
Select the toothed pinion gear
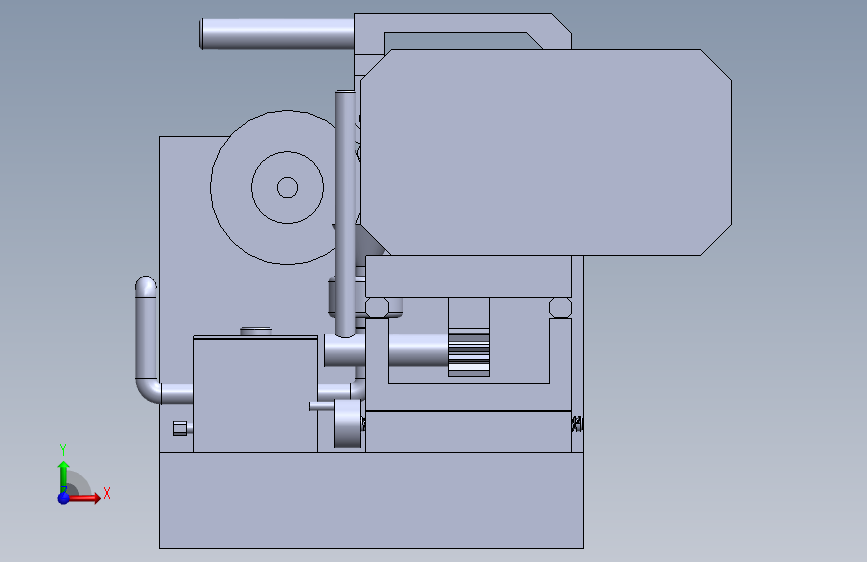[x=469, y=353]
